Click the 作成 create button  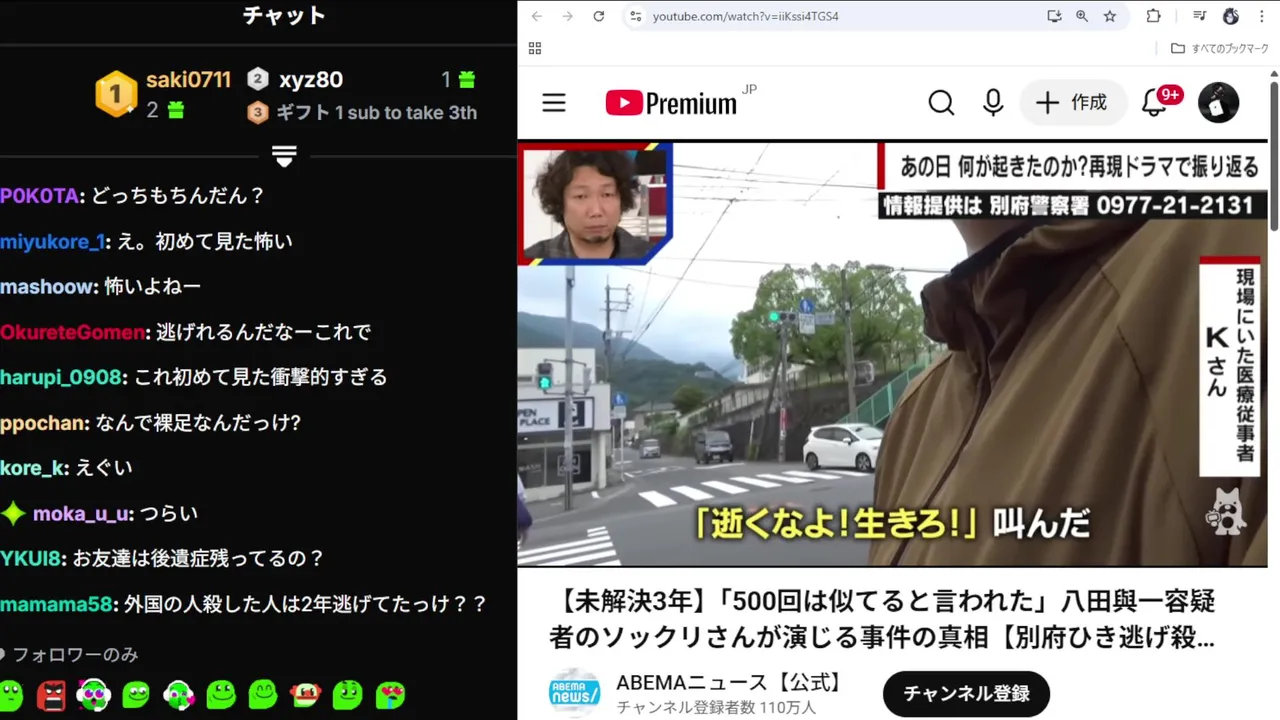click(1072, 102)
